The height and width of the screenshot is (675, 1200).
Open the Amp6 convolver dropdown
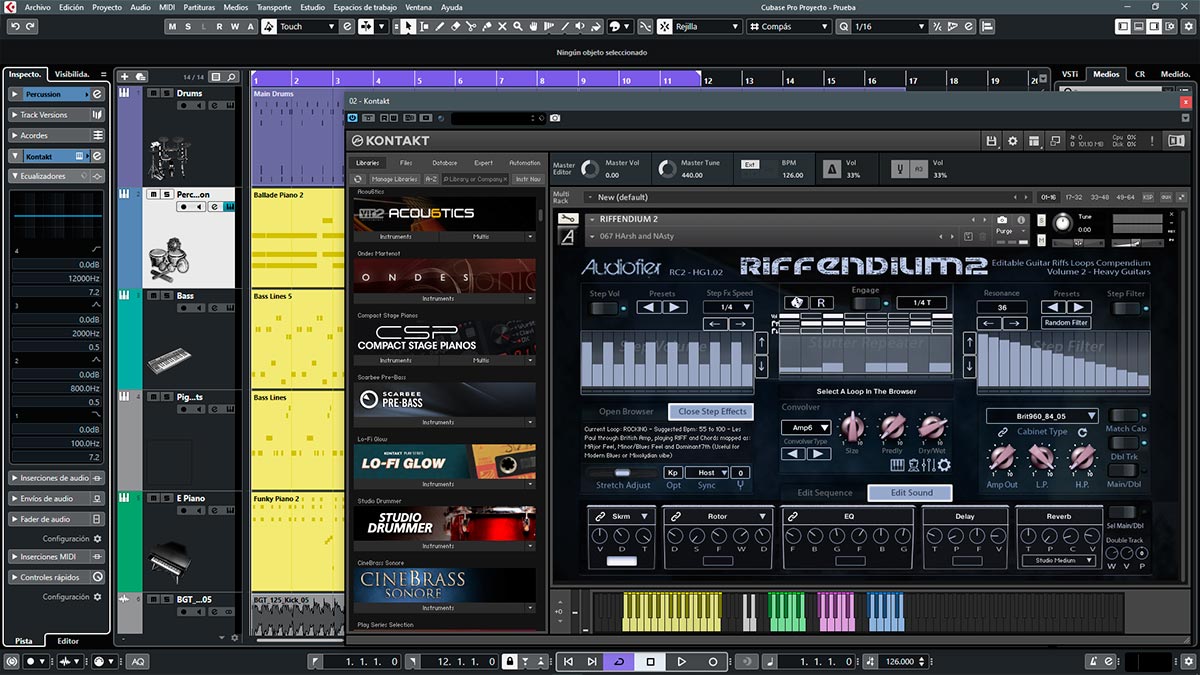(x=805, y=428)
